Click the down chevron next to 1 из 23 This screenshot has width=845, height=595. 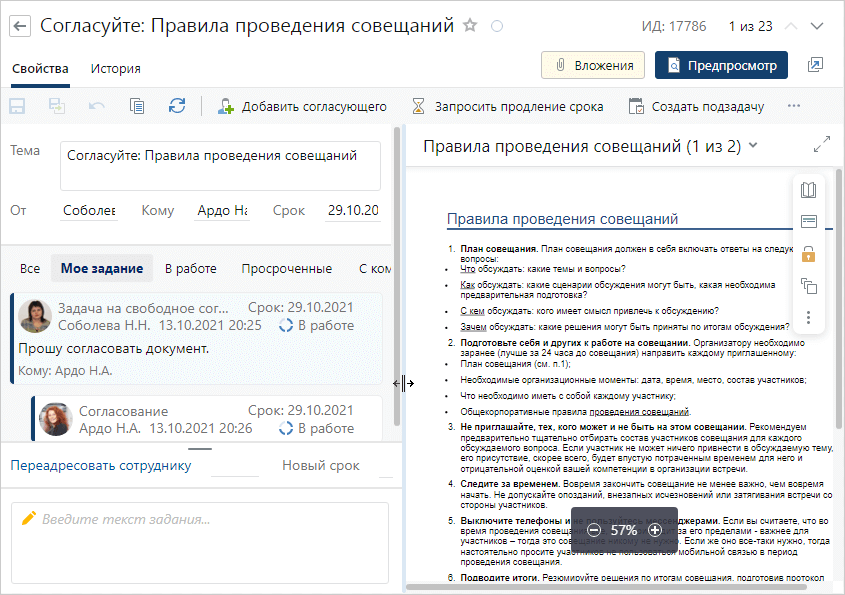817,26
